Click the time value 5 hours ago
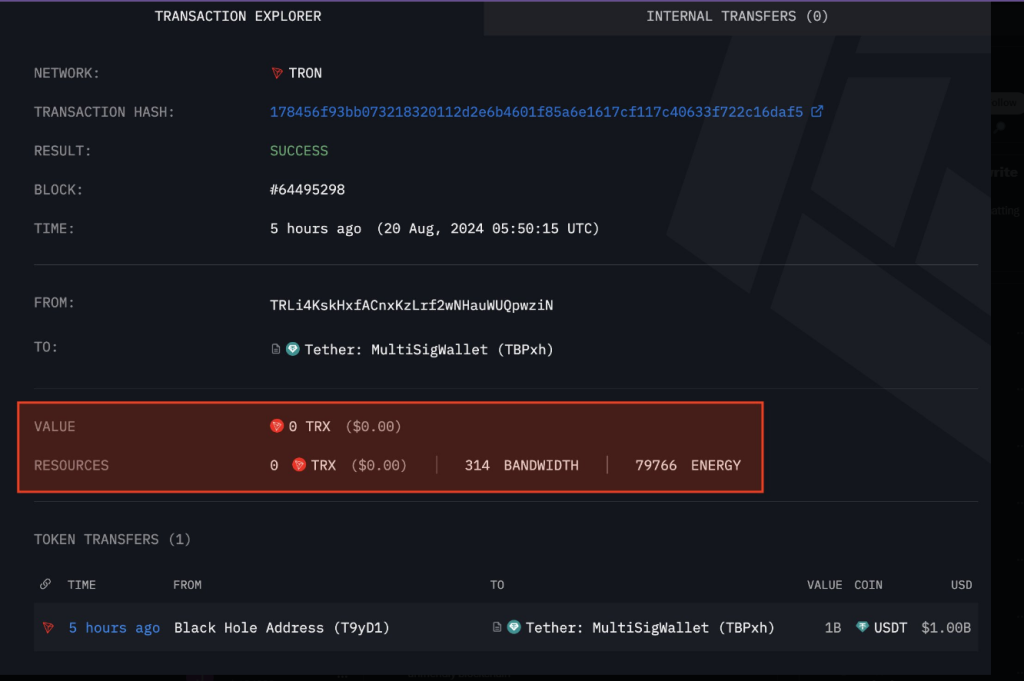 [315, 229]
